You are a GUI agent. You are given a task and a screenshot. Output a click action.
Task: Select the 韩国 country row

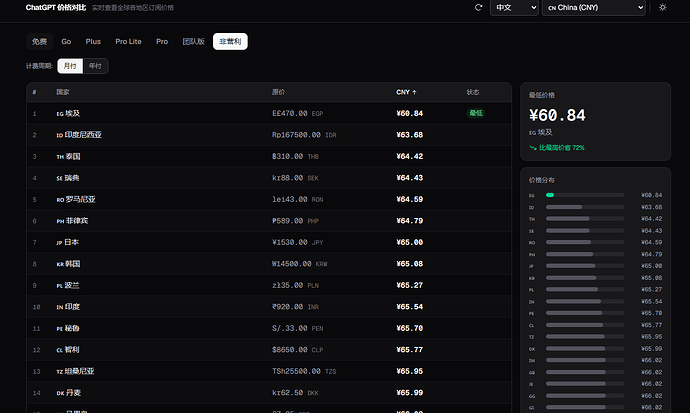pyautogui.click(x=269, y=264)
